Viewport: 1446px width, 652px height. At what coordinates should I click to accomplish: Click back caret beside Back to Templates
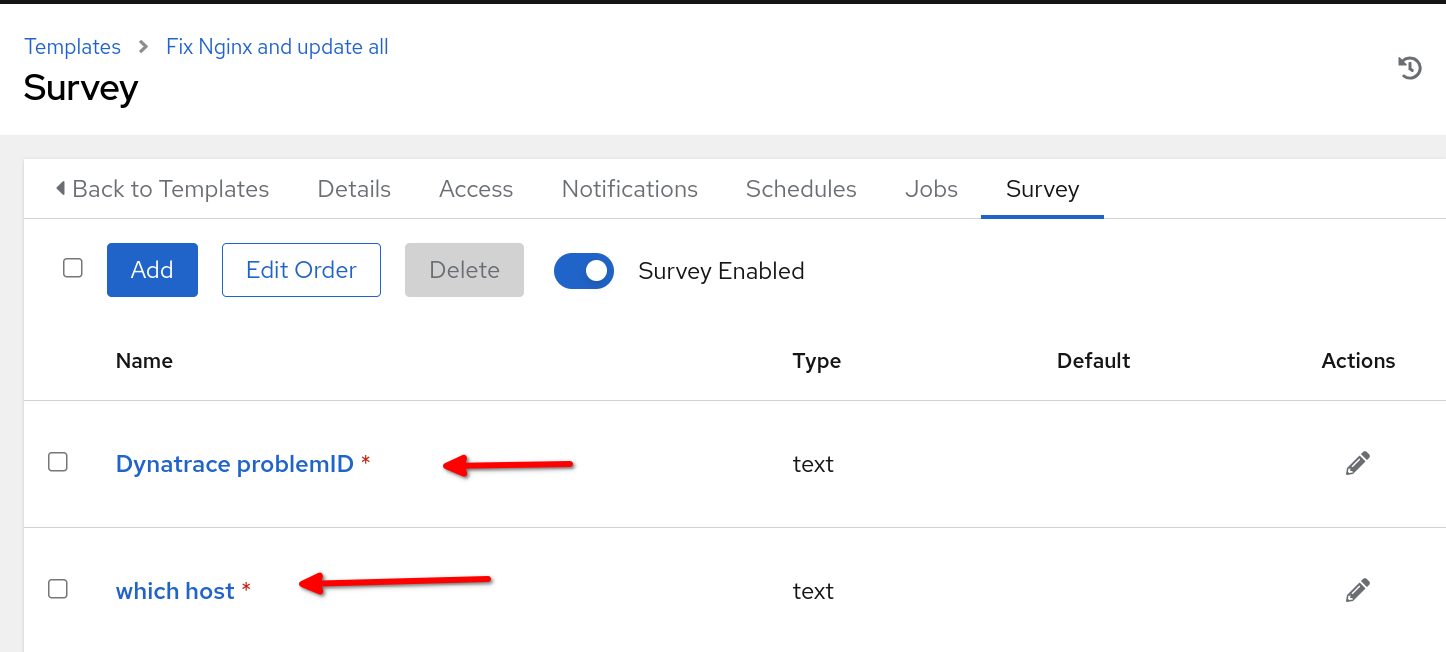(x=61, y=188)
